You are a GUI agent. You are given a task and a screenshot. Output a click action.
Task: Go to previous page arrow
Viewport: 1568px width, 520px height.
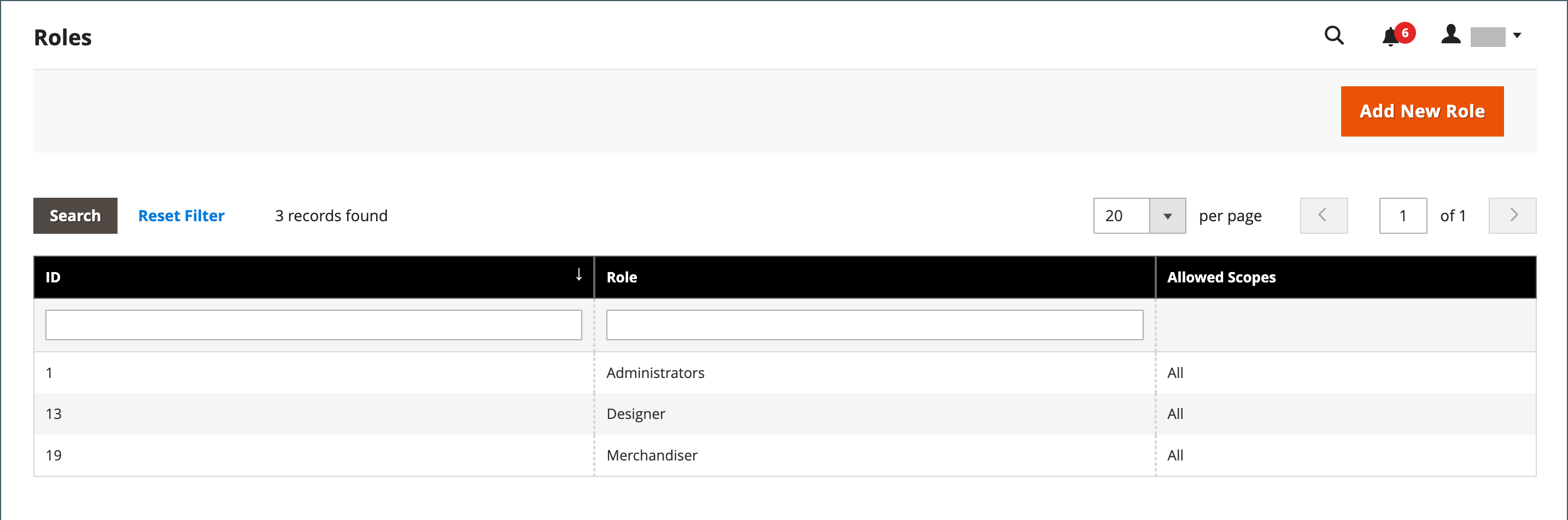tap(1323, 216)
